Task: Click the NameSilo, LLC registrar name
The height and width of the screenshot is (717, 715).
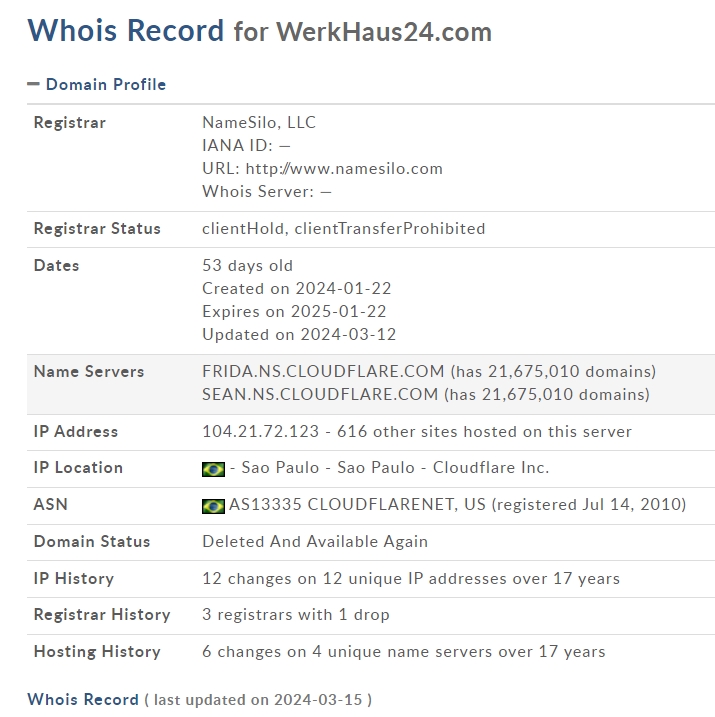Action: pyautogui.click(x=259, y=123)
